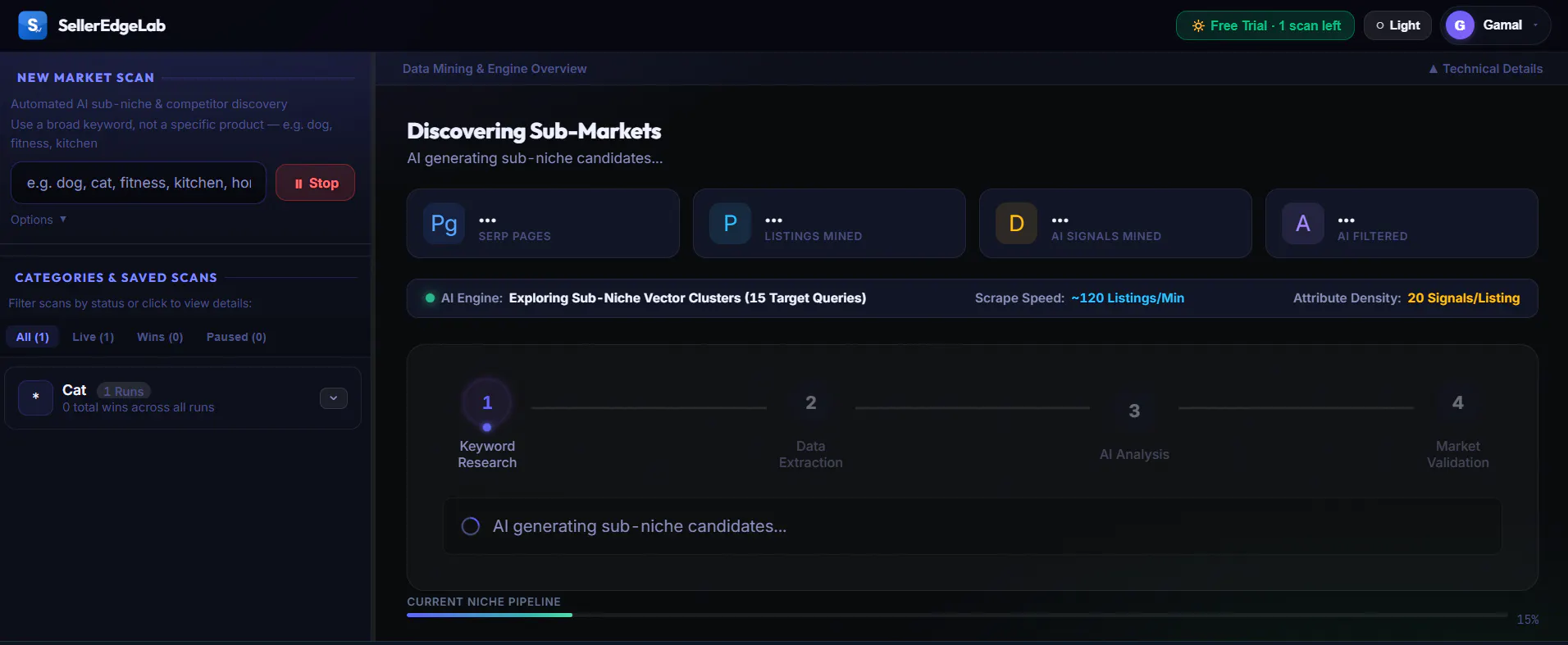Viewport: 1568px width, 645px height.
Task: Focus the keyword input field
Action: 139,183
